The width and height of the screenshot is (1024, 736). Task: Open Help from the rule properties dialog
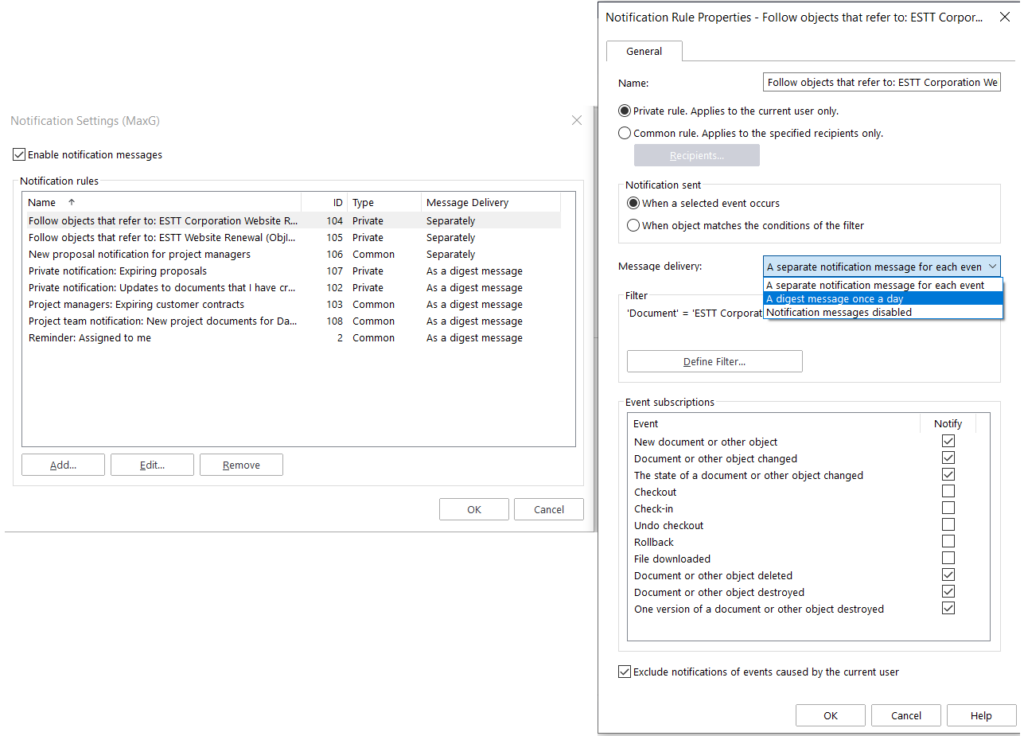pos(980,715)
